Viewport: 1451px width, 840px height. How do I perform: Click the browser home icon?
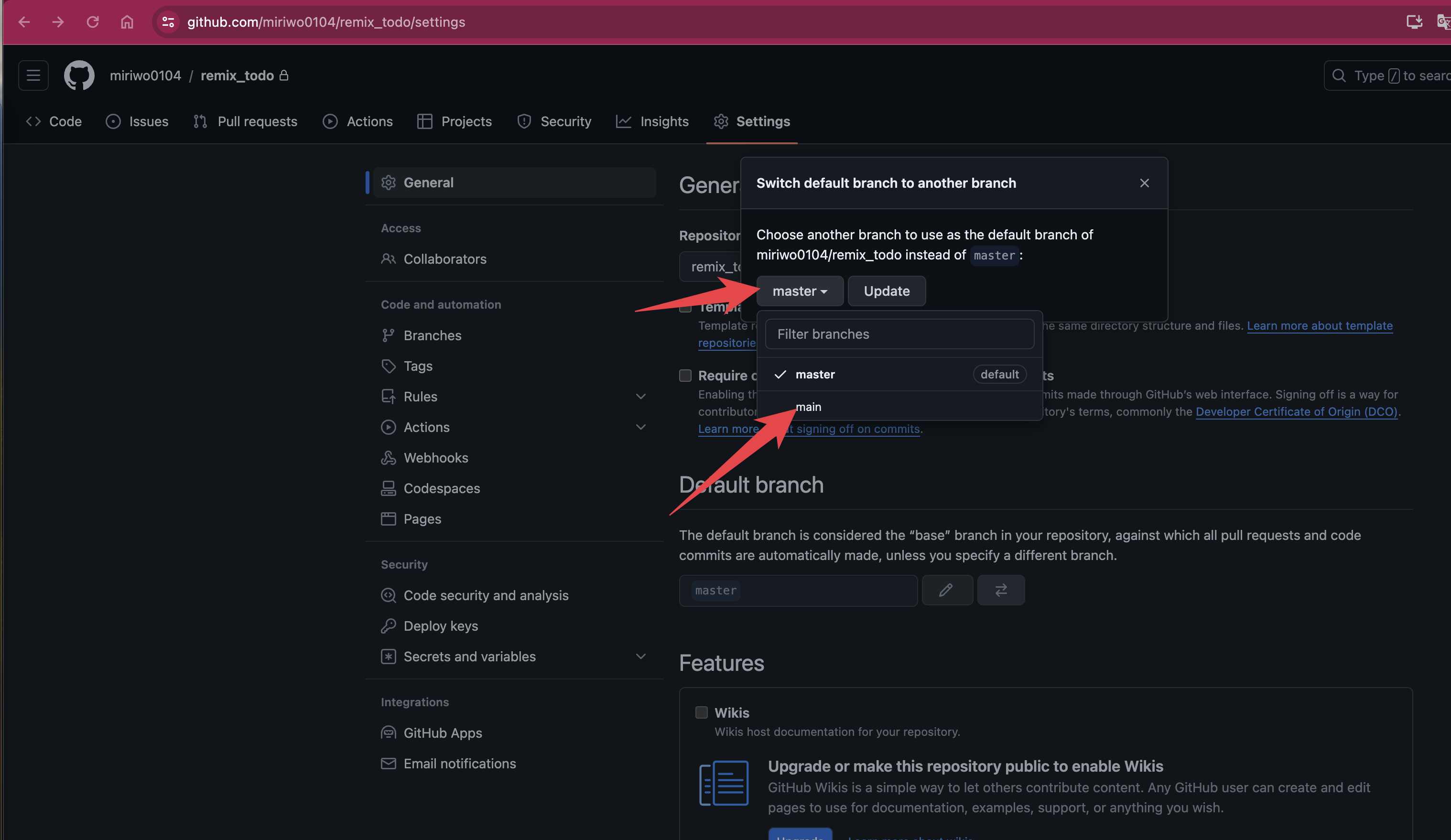point(127,22)
